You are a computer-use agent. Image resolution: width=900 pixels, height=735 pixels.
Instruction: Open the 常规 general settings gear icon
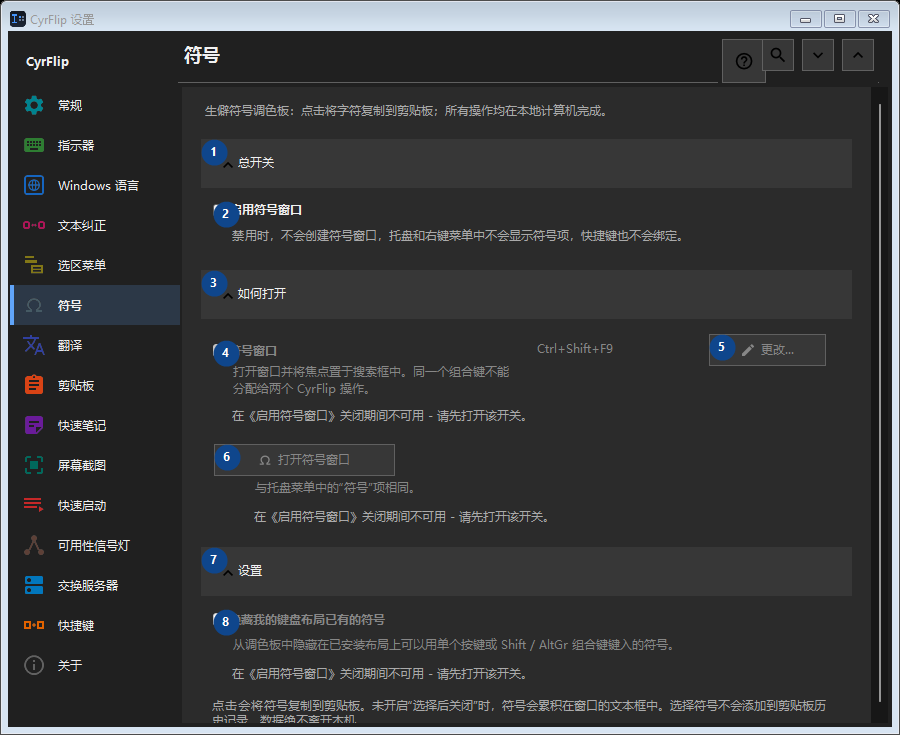tap(34, 106)
